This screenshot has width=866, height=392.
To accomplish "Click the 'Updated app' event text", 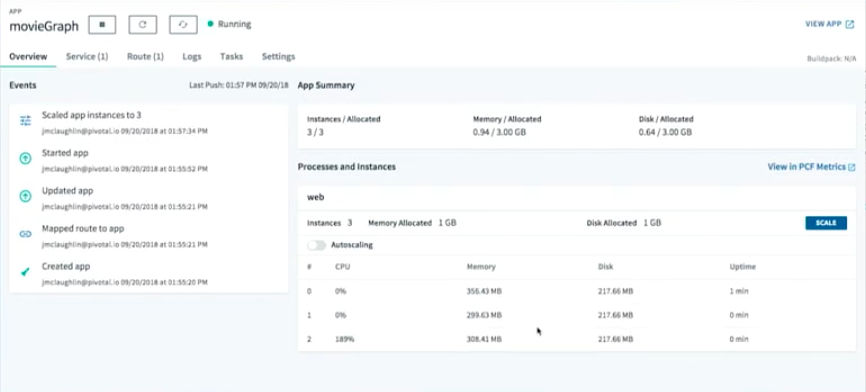I will point(67,190).
